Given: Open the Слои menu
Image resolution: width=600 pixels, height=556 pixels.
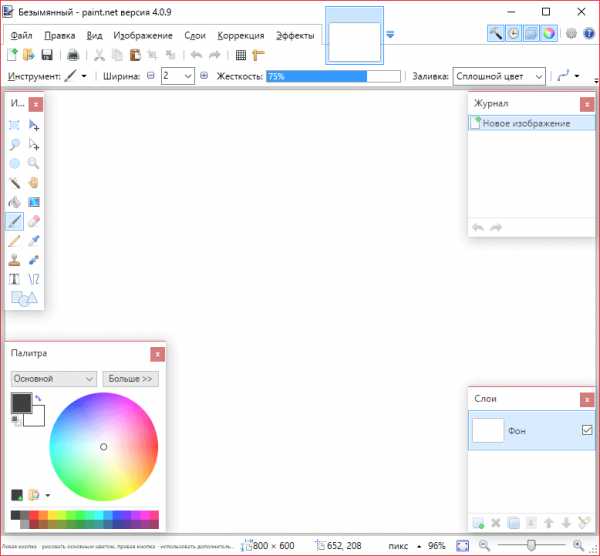Looking at the screenshot, I should pyautogui.click(x=195, y=36).
